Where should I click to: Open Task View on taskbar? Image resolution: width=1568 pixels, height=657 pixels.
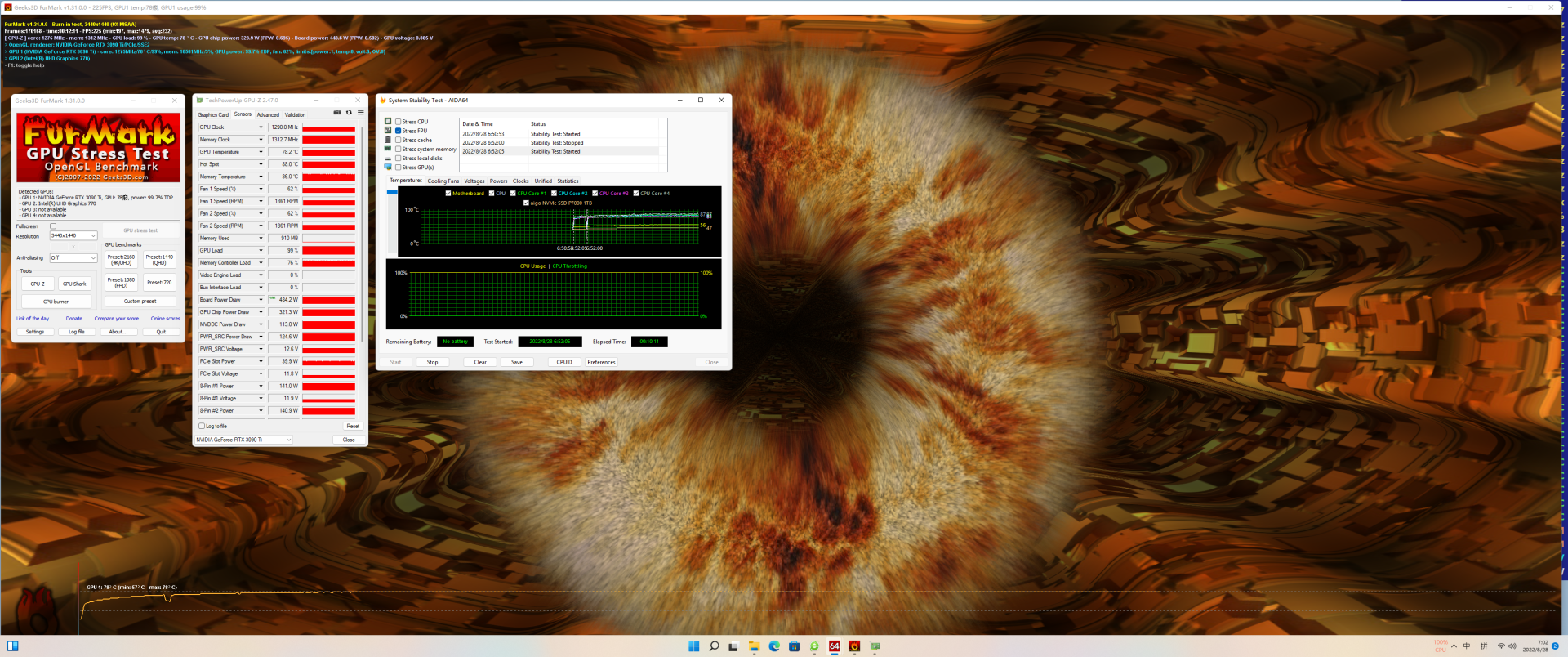pyautogui.click(x=733, y=646)
